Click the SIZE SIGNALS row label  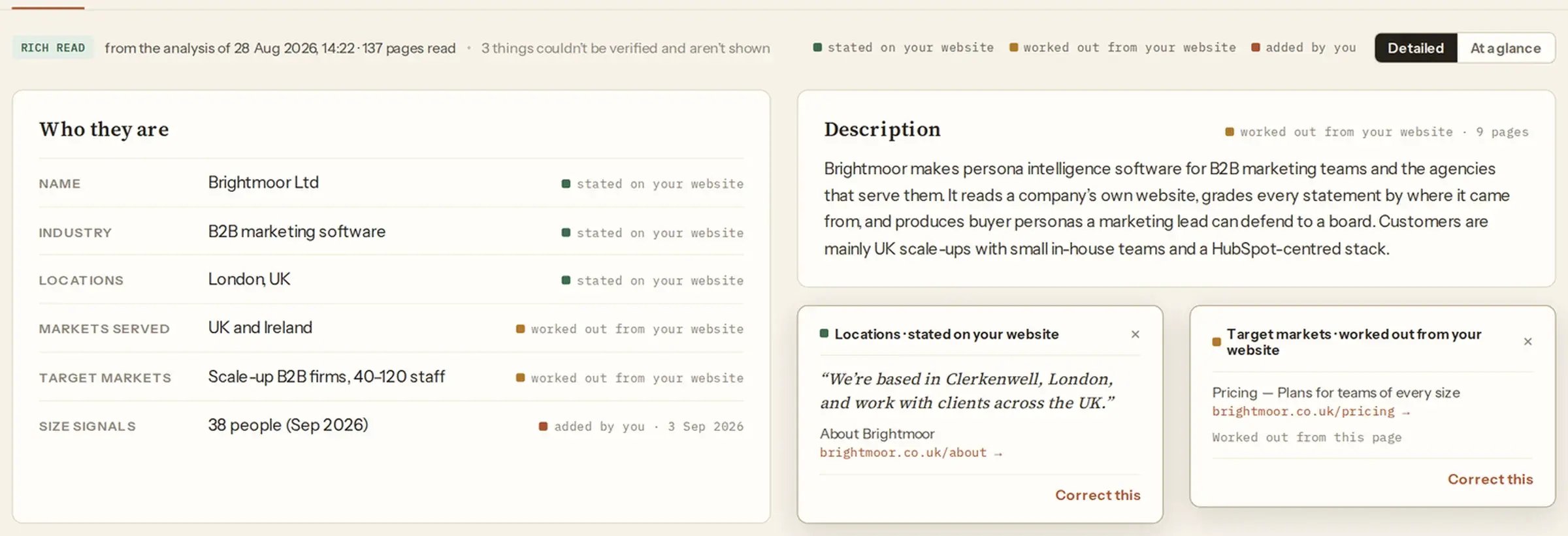87,426
